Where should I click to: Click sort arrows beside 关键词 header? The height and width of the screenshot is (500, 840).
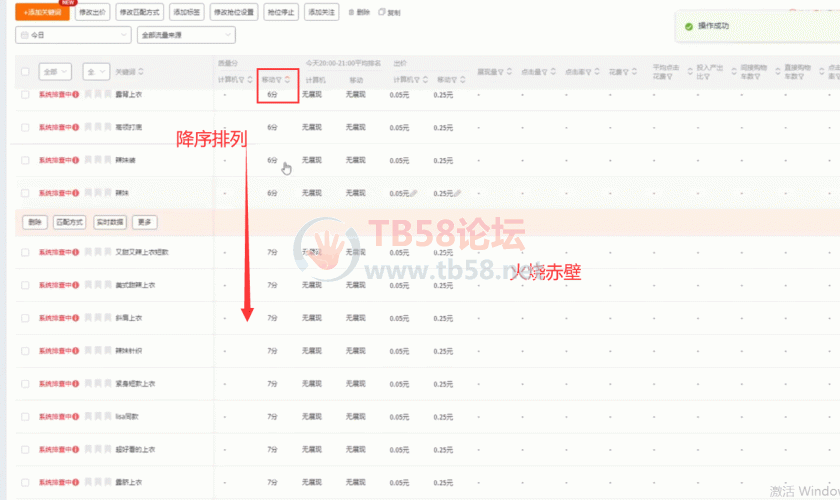click(141, 72)
